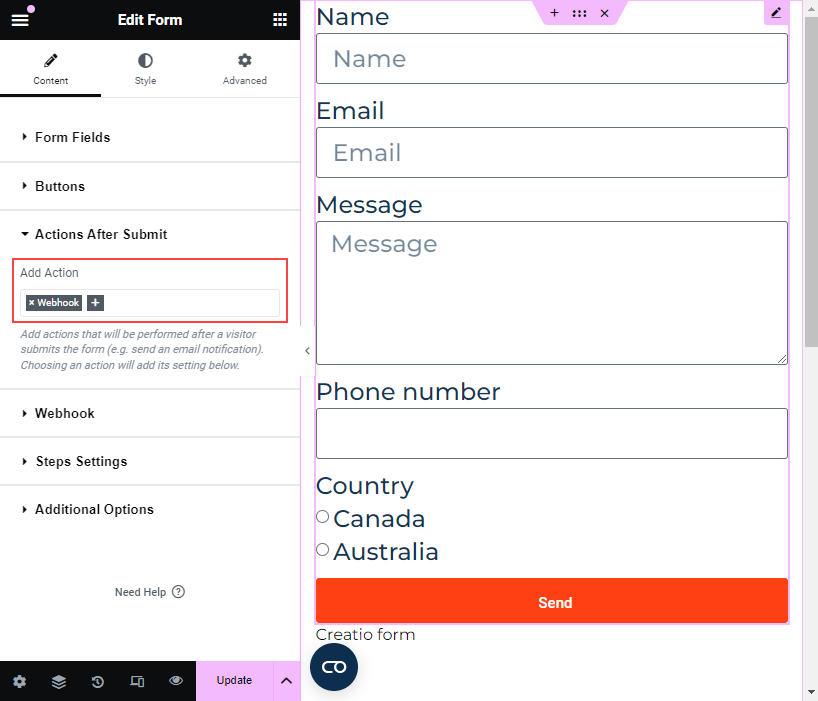This screenshot has height=701, width=818.
Task: Click the Email input field
Action: (x=551, y=152)
